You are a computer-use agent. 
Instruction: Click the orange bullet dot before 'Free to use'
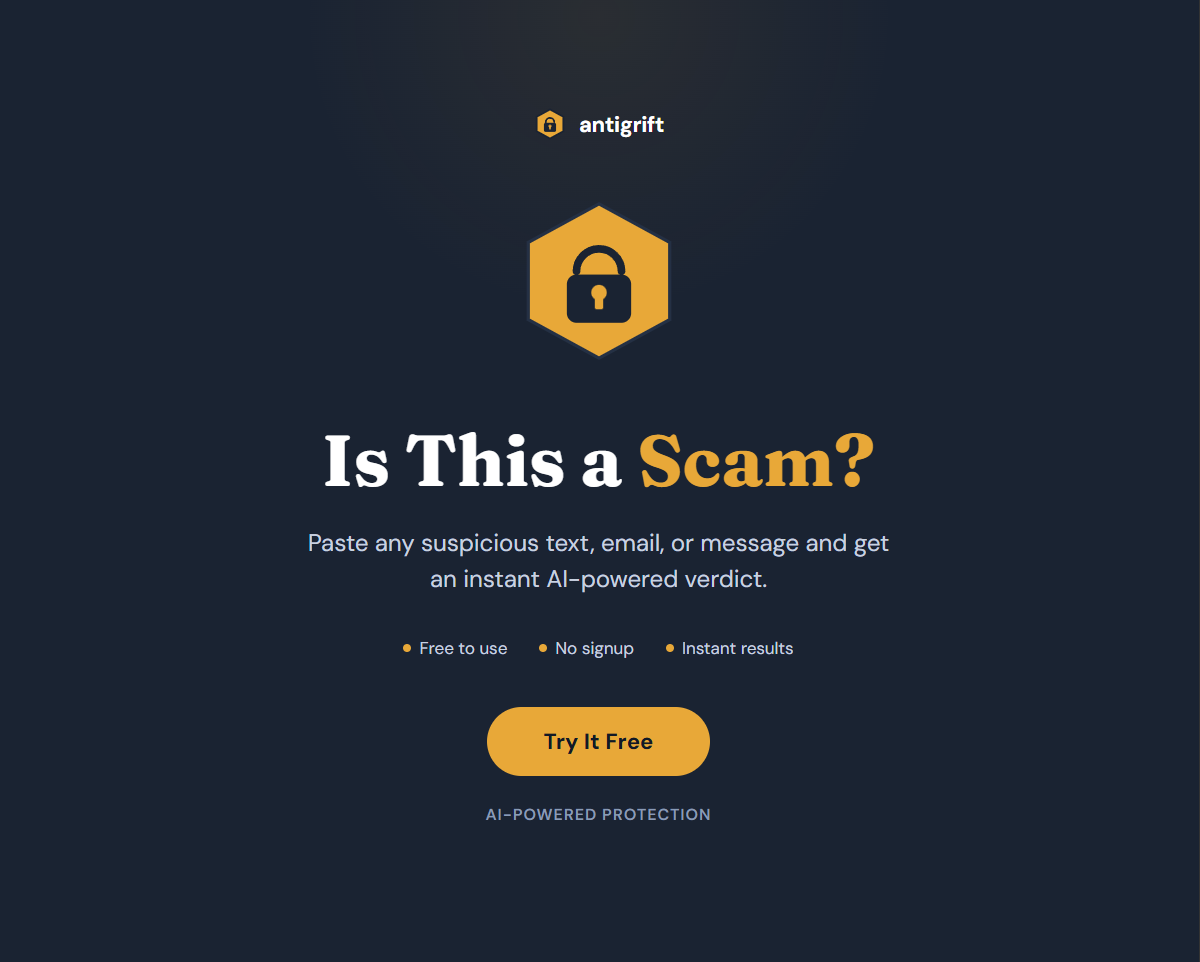pyautogui.click(x=407, y=648)
